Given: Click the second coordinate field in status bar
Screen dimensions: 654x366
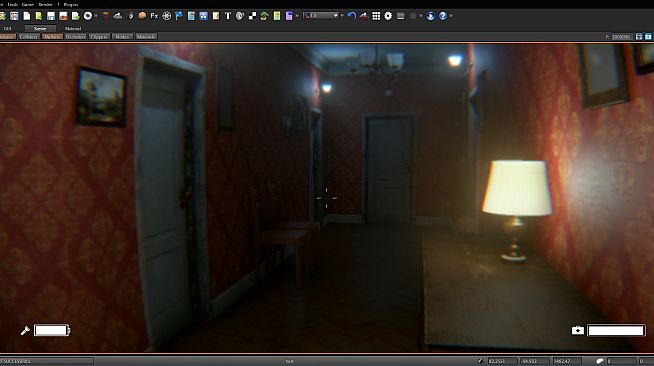Looking at the screenshot, I should (534, 361).
